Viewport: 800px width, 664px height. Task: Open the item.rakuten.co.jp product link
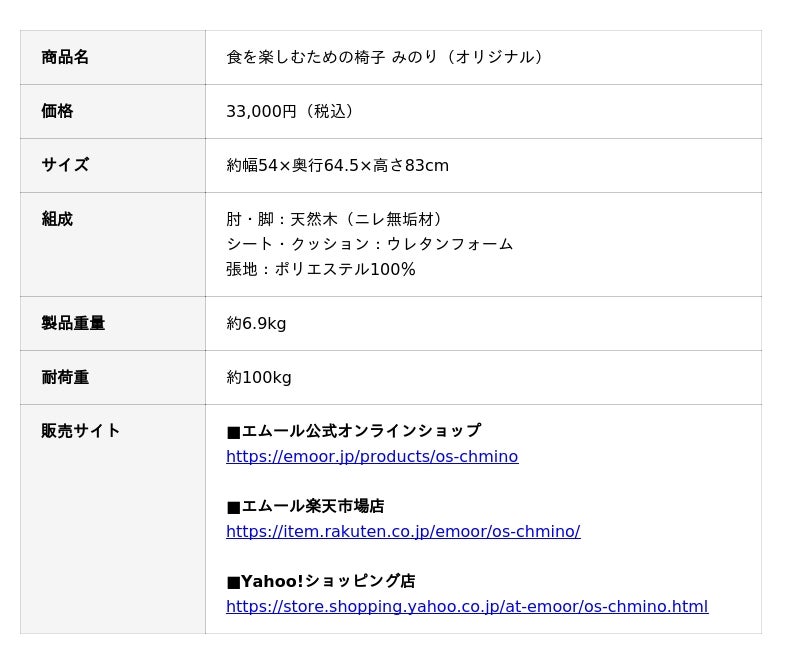[x=403, y=532]
